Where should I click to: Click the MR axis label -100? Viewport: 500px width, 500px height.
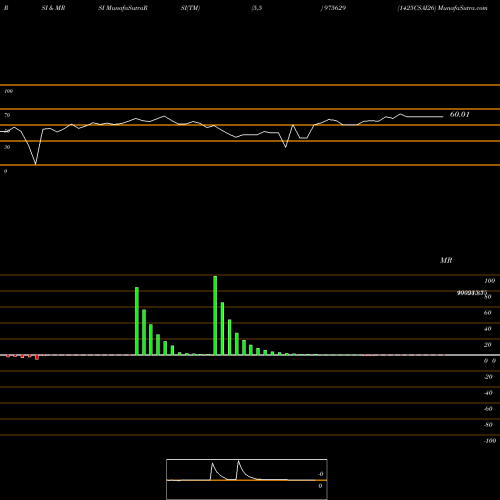click(x=490, y=441)
